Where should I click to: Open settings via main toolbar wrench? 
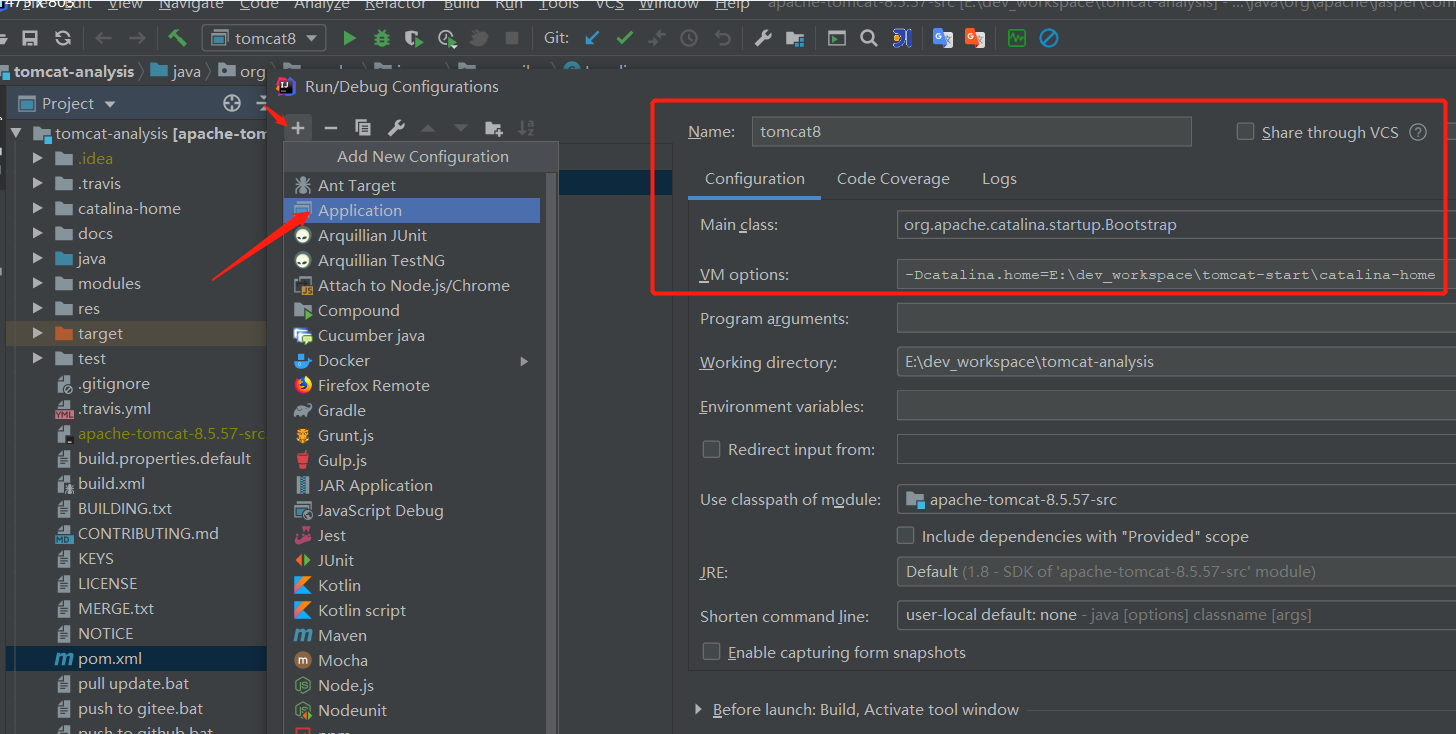pos(762,39)
